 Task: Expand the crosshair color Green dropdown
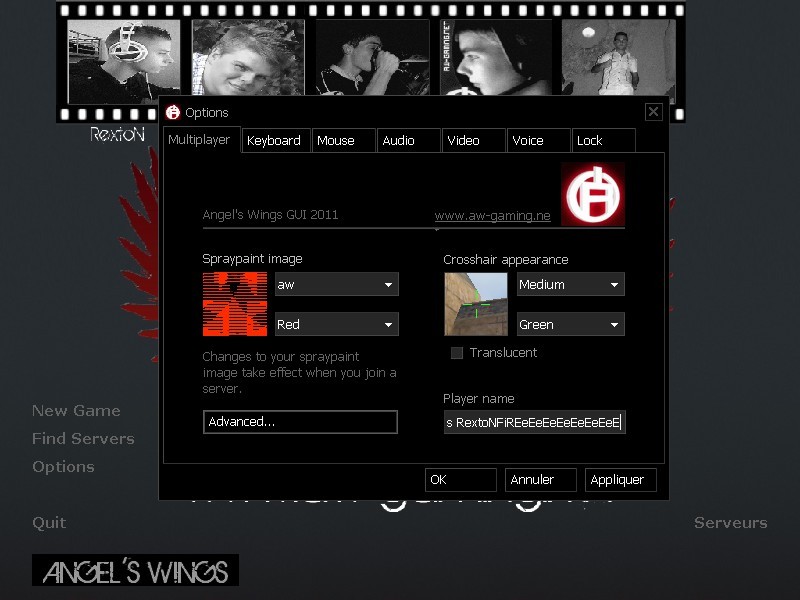570,325
